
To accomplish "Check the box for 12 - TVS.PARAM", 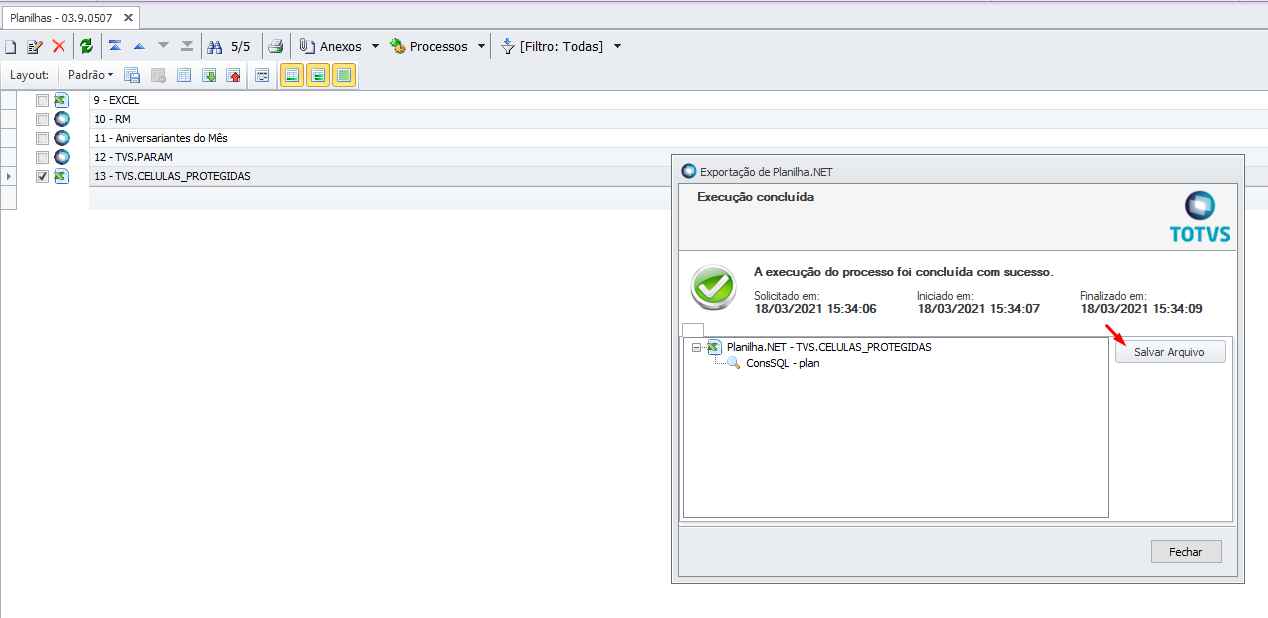I will pyautogui.click(x=42, y=157).
